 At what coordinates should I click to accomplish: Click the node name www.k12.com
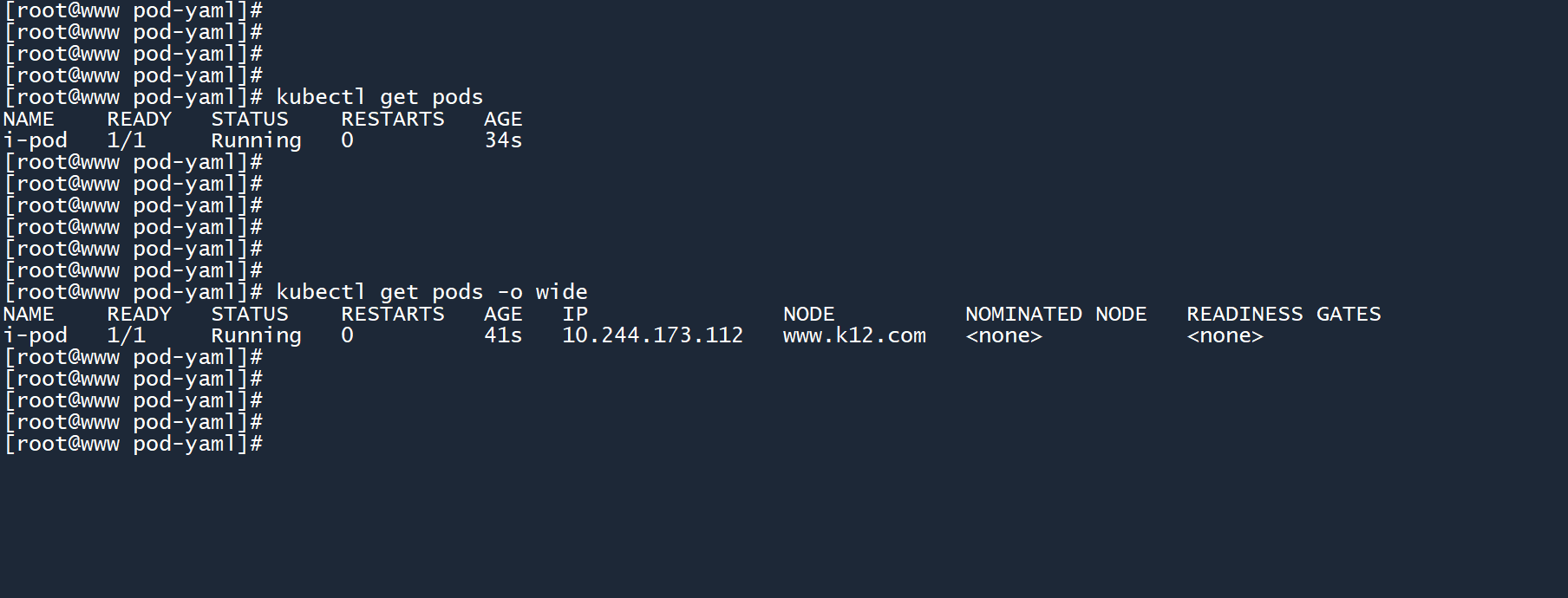[x=854, y=335]
